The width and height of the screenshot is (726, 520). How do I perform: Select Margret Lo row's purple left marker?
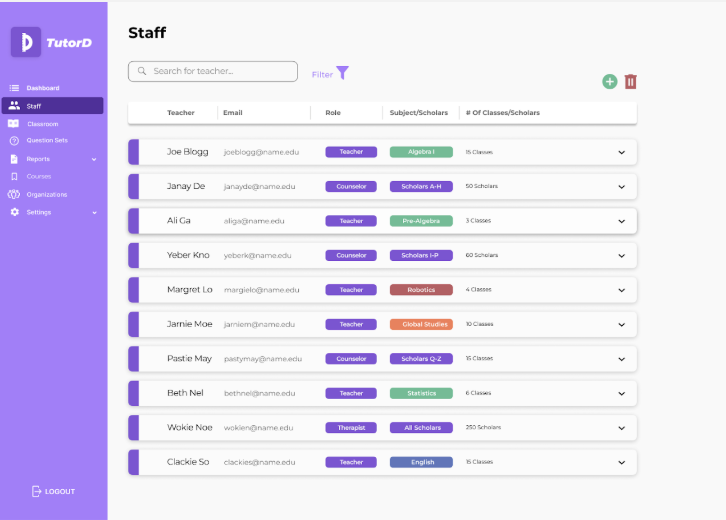[133, 290]
